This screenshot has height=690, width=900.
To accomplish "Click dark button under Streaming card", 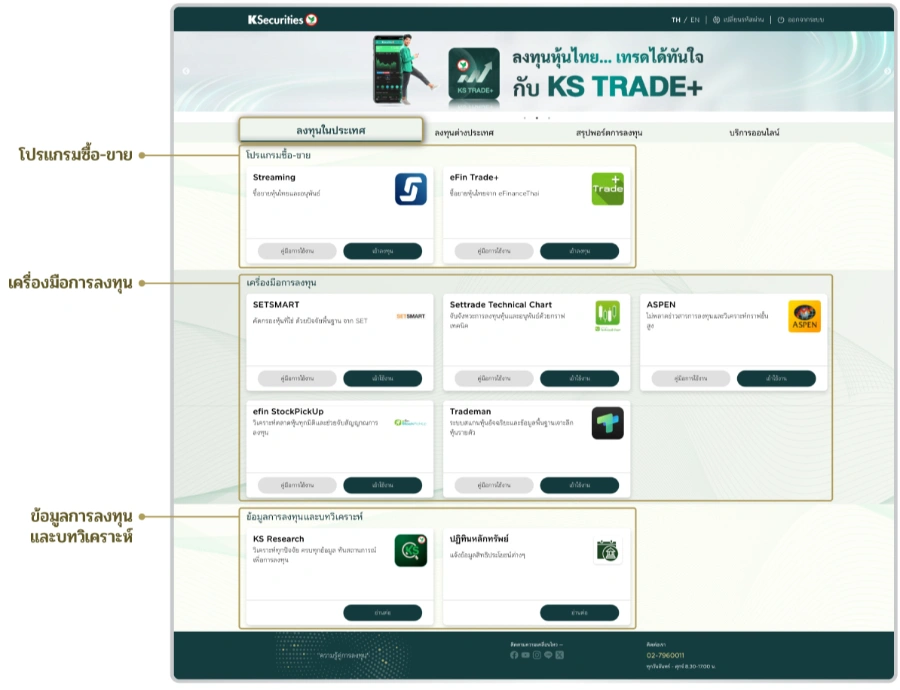I will pyautogui.click(x=382, y=251).
